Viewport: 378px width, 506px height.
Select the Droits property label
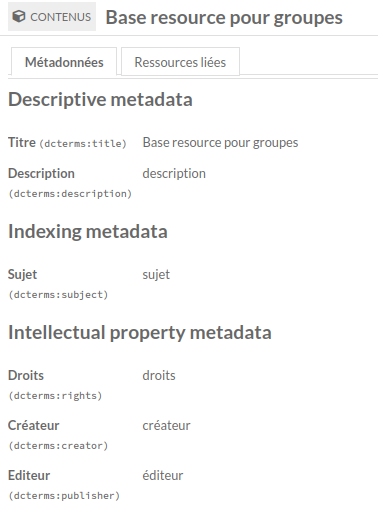26,375
